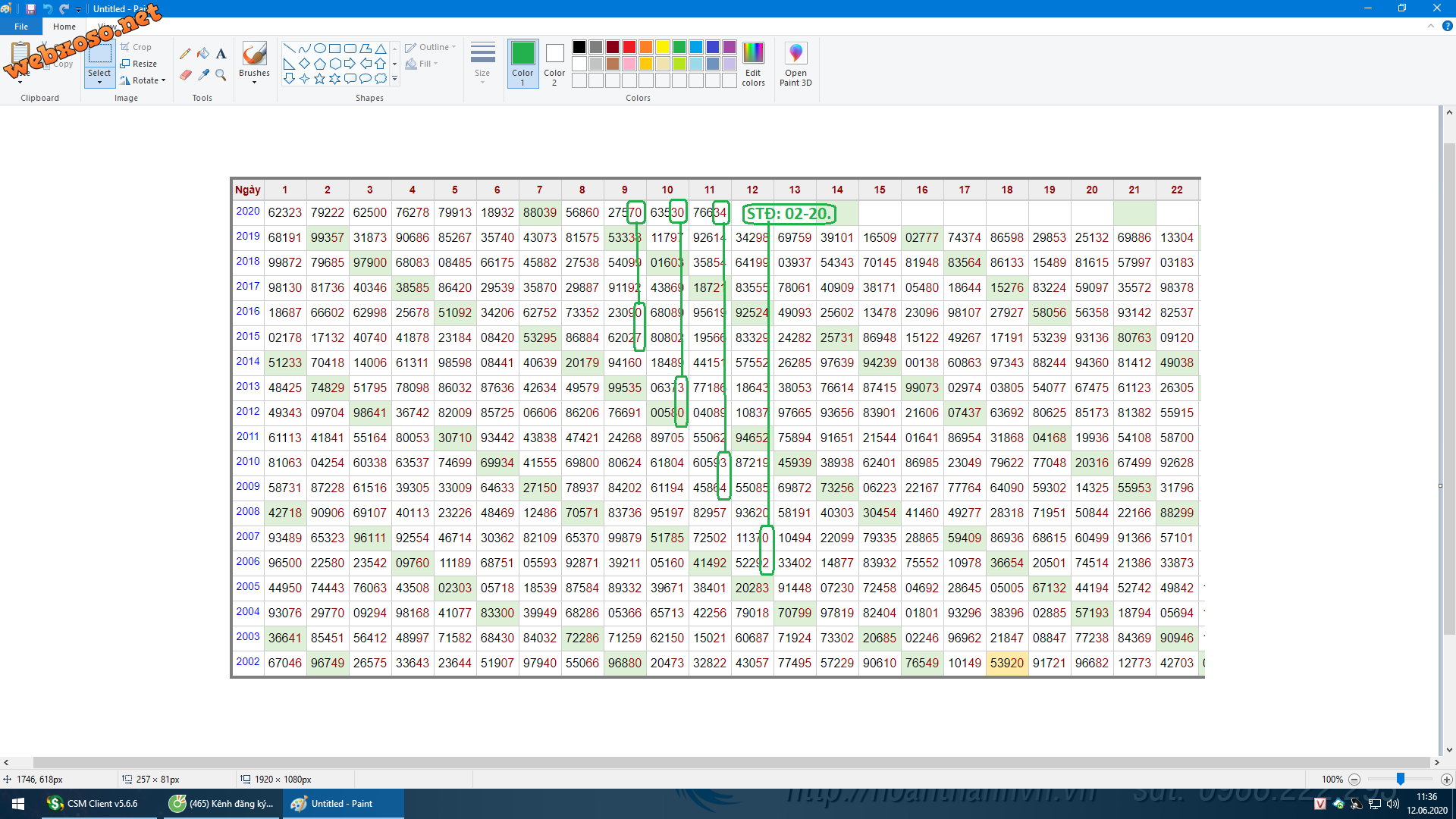Select the Text tool
The image size is (1456, 819).
(221, 54)
